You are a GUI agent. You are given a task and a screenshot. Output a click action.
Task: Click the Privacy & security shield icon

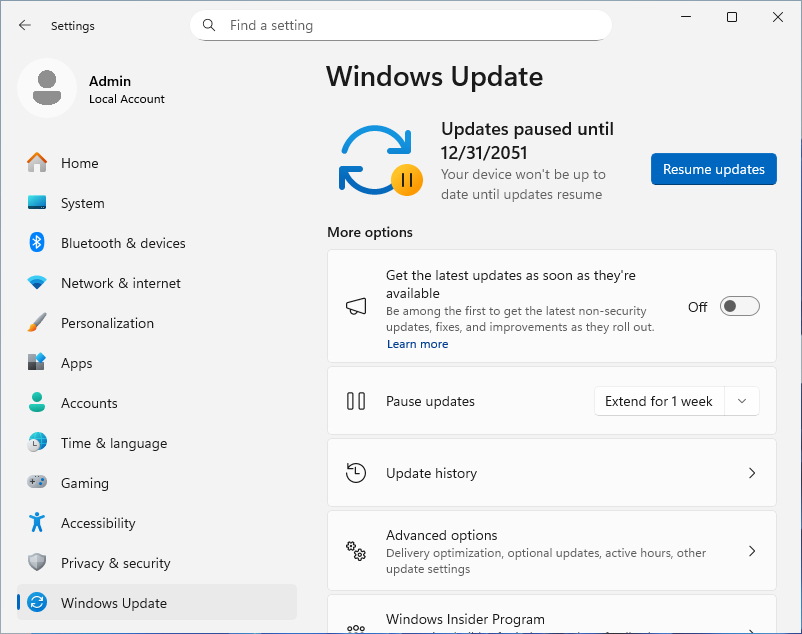pos(37,563)
